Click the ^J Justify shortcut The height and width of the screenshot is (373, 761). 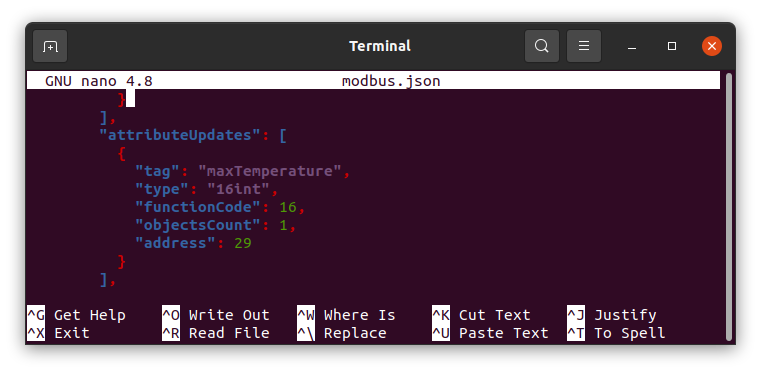(612, 315)
